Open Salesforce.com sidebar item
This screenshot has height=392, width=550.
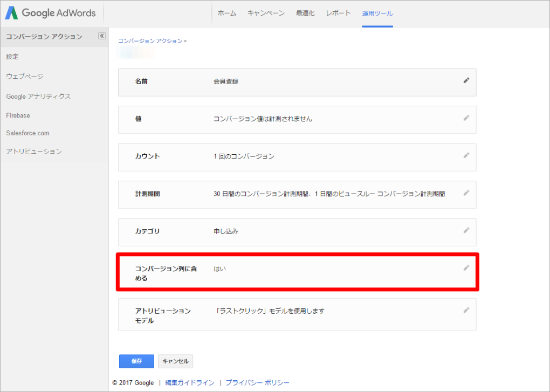pyautogui.click(x=28, y=133)
